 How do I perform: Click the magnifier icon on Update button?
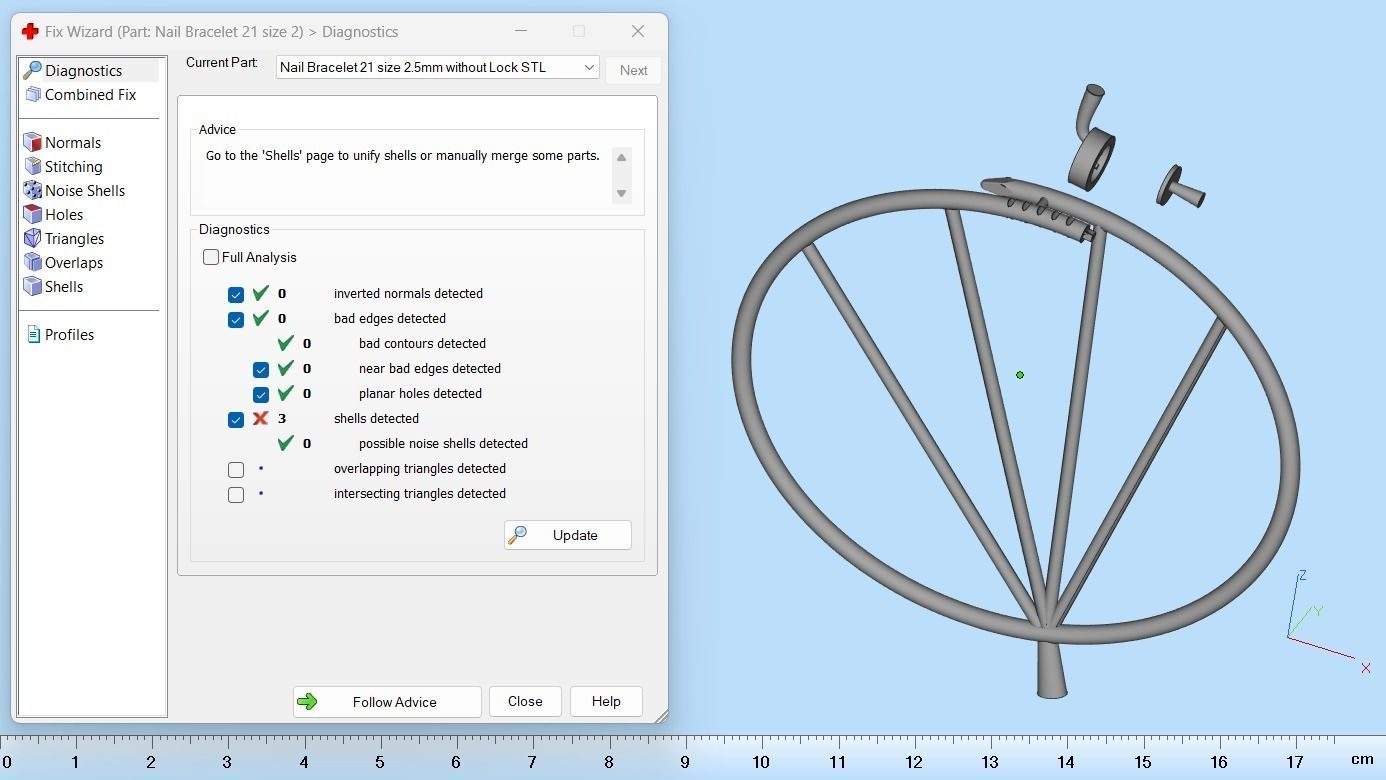517,535
